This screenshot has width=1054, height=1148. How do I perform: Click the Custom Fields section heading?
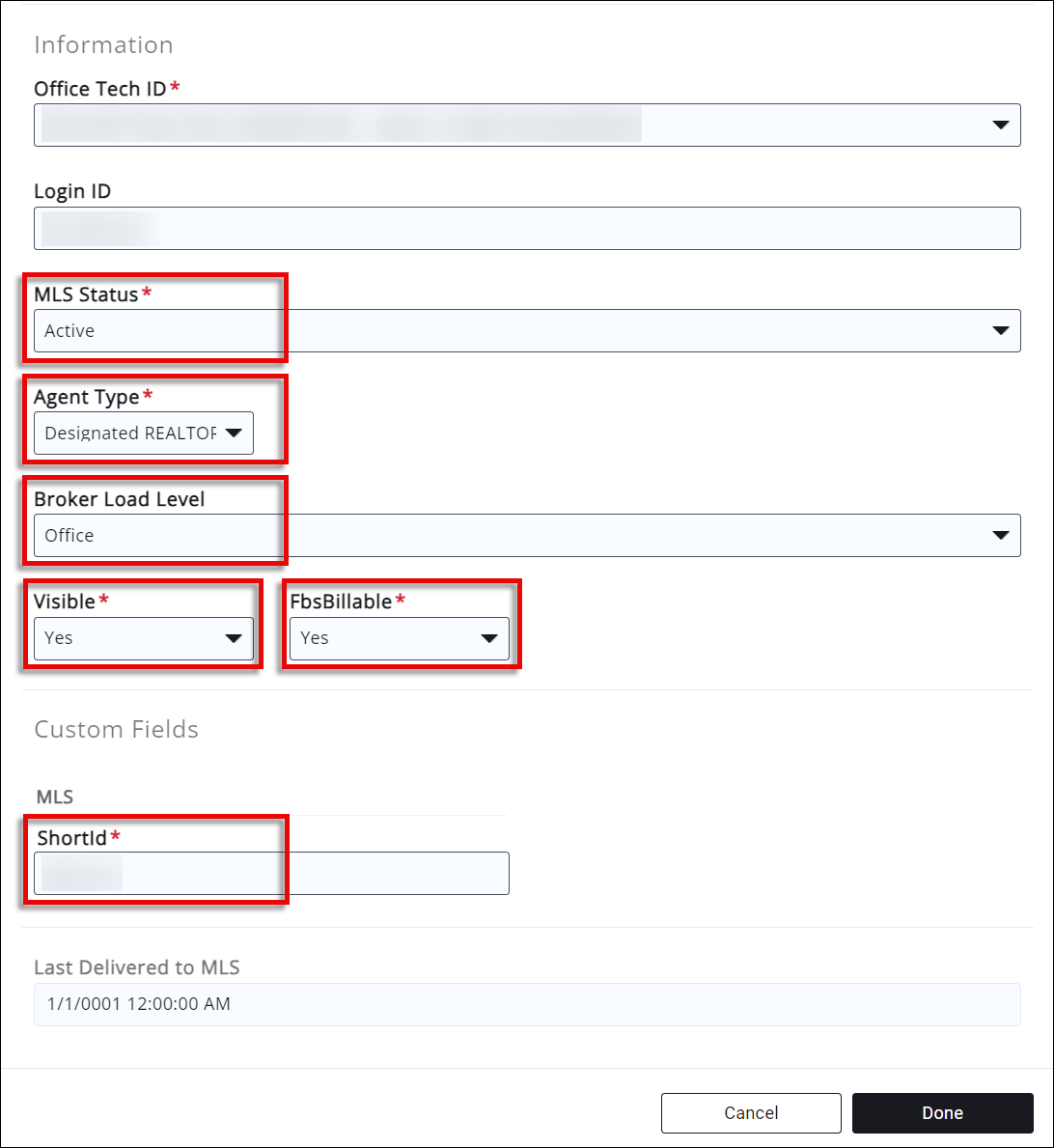click(116, 729)
